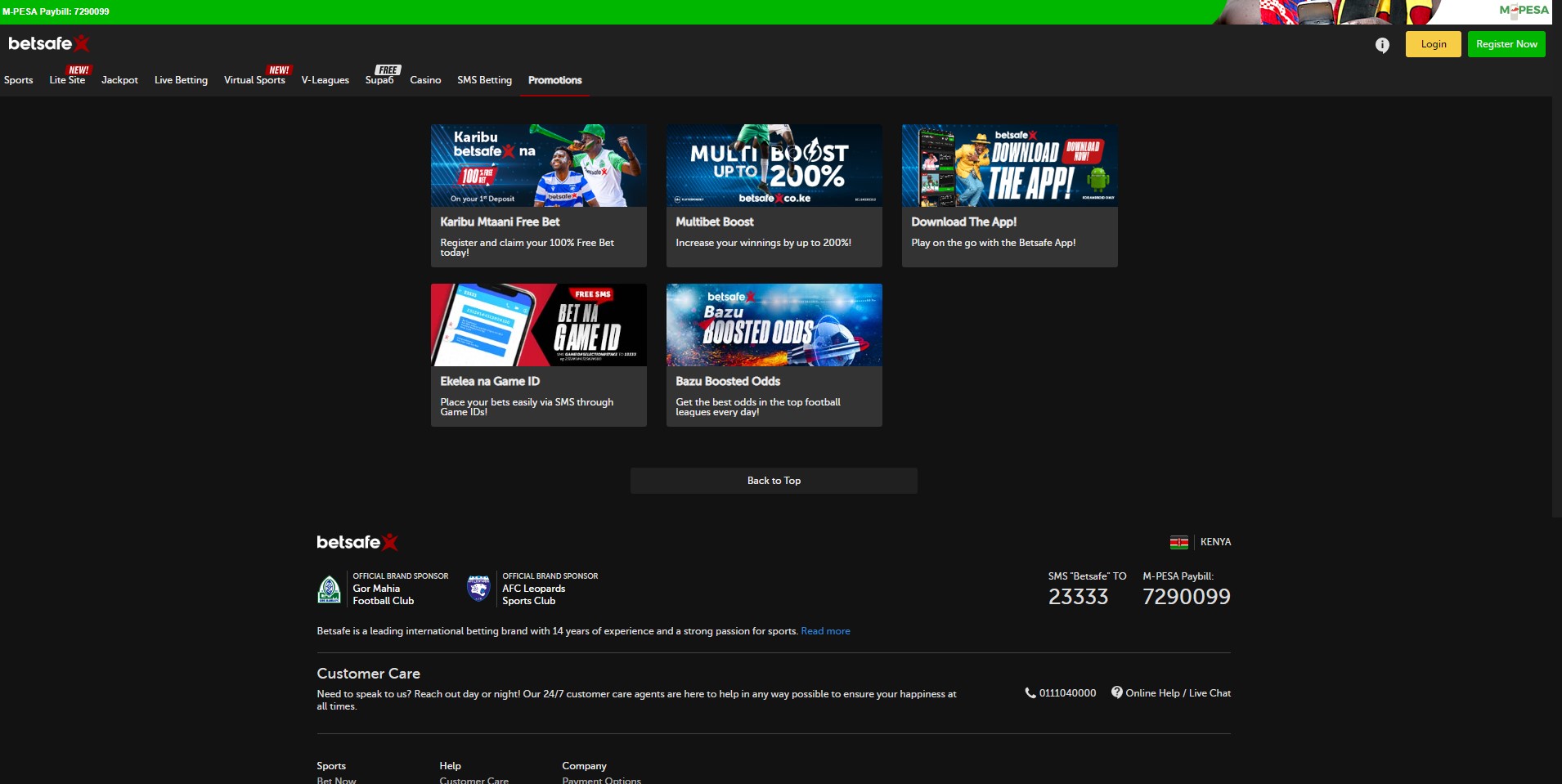Screen dimensions: 1562x784
Task: Click the SMS number 23333
Action: [1078, 597]
